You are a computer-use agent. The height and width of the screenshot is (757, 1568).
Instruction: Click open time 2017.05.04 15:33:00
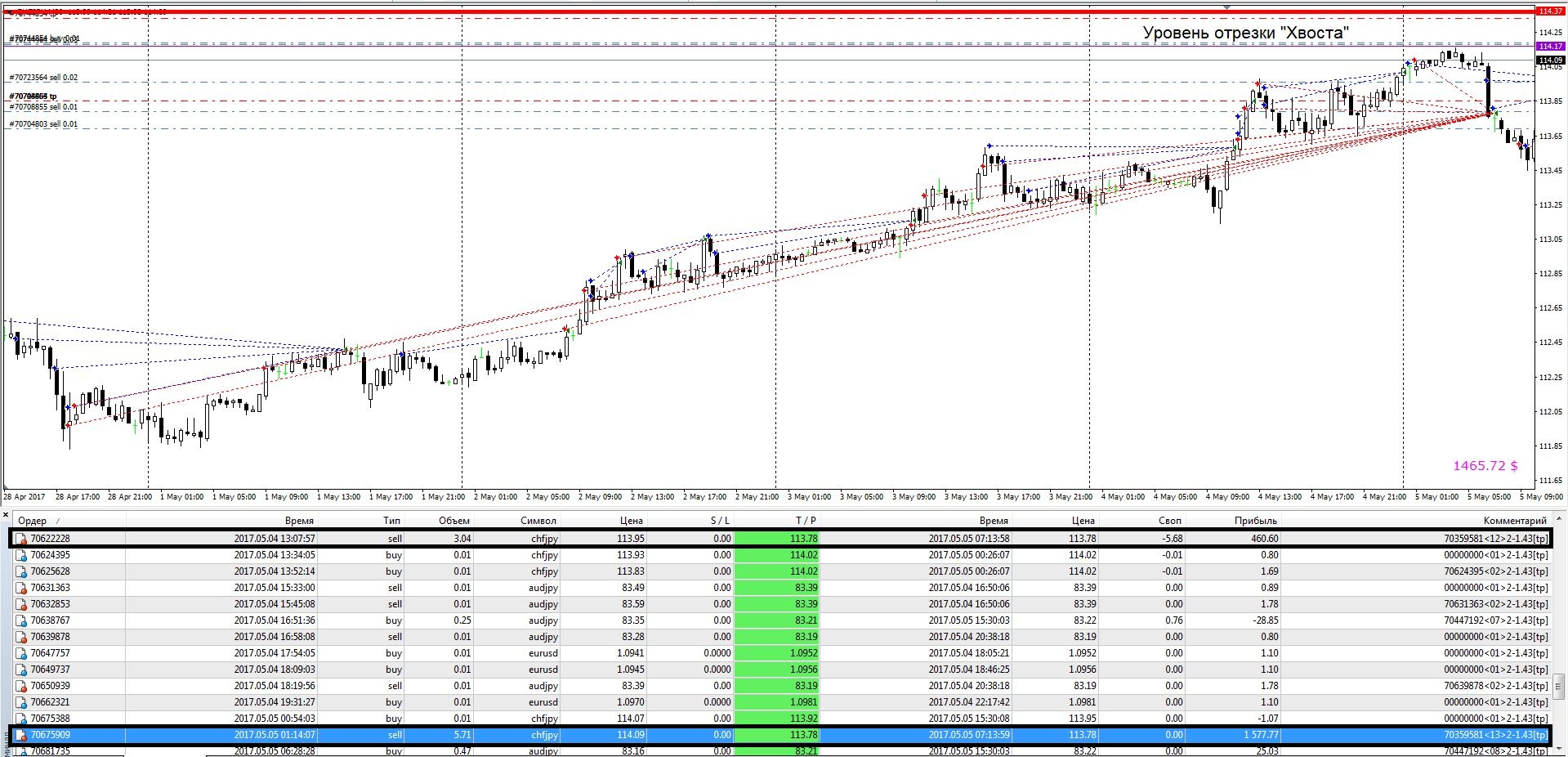(x=274, y=588)
